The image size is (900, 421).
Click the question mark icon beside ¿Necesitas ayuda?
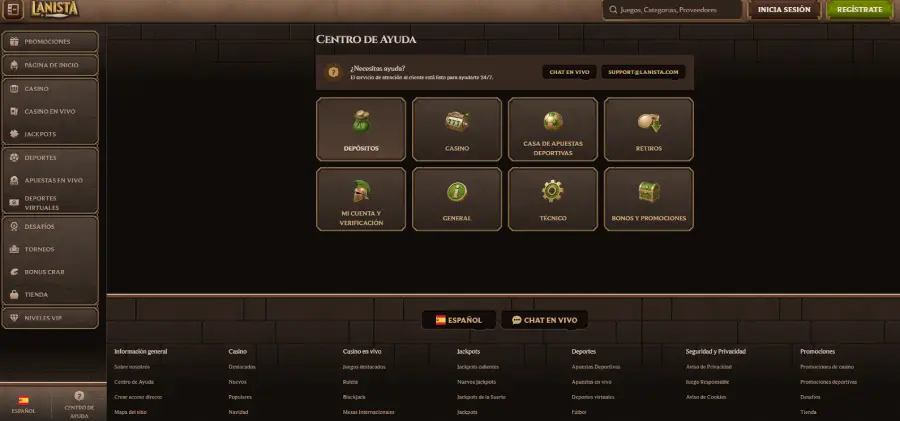(333, 72)
